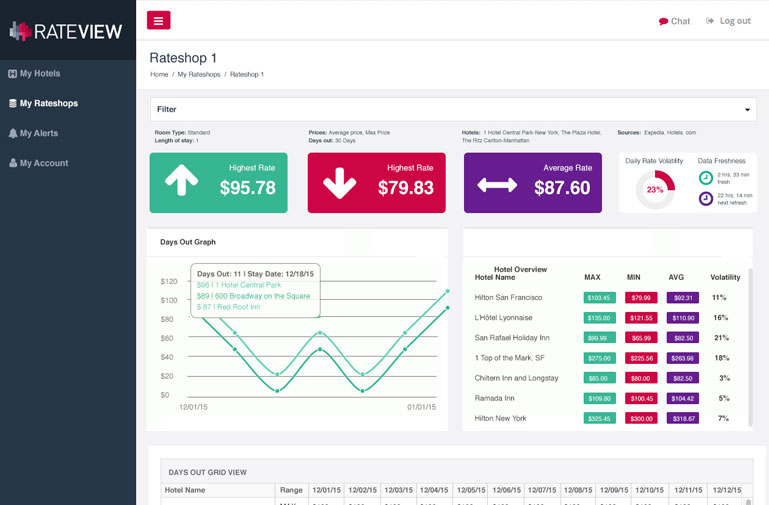
Task: Click the My Rateshops breadcrumb link
Action: tap(199, 75)
